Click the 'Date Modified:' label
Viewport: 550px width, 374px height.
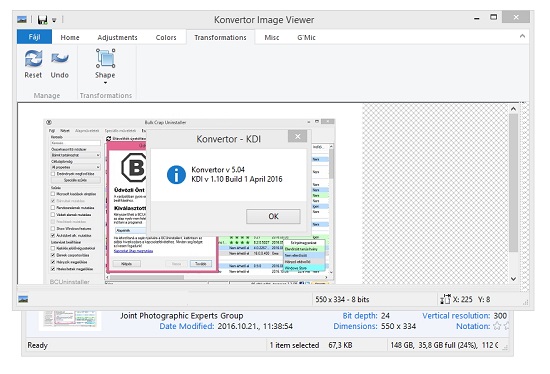tap(187, 326)
